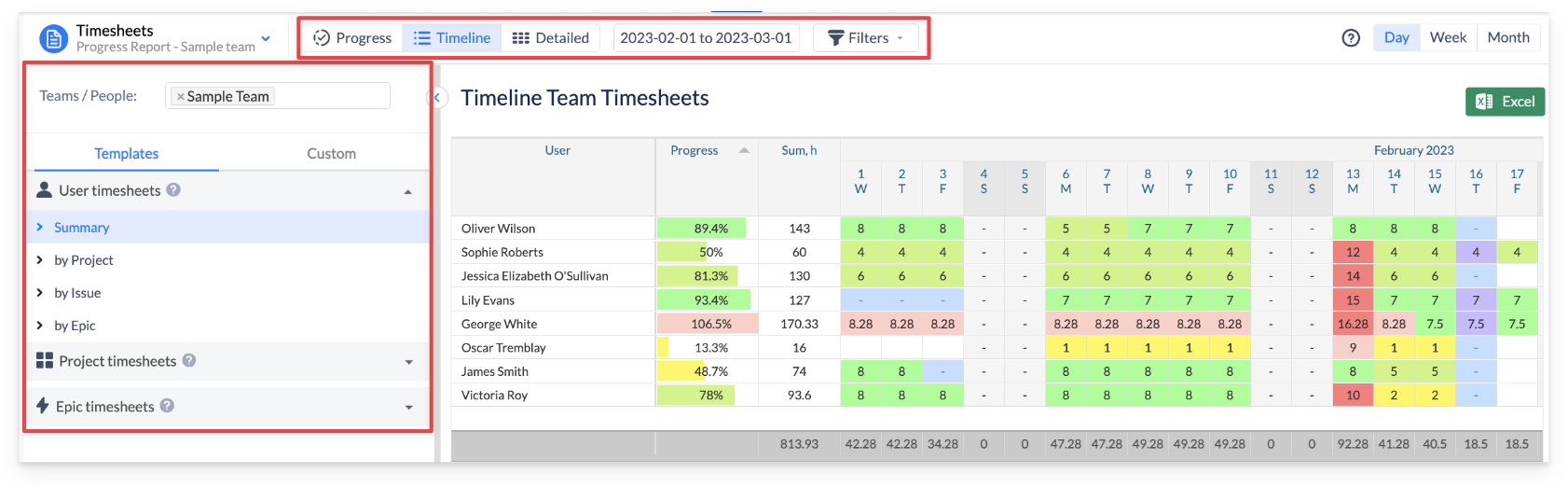
Task: Click help icon beside Project timesheets
Action: tap(189, 361)
